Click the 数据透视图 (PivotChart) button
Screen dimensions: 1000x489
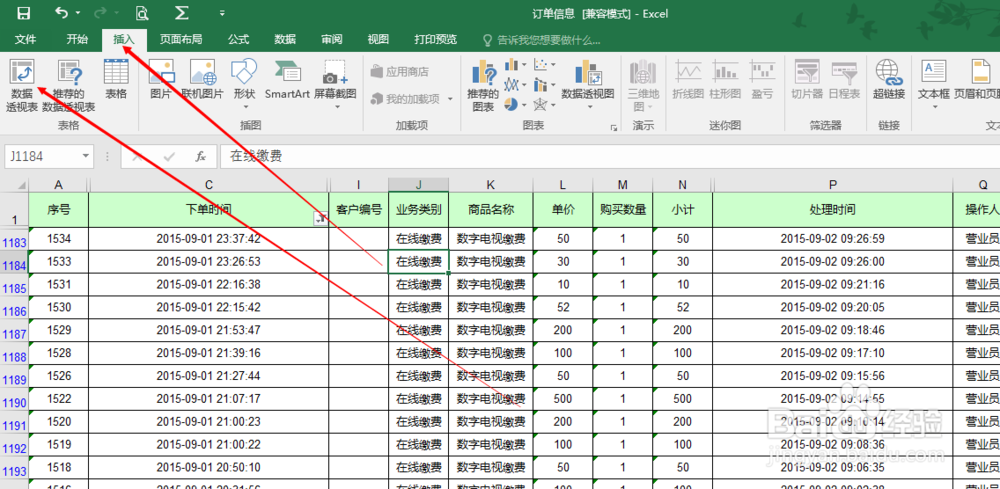[x=587, y=85]
